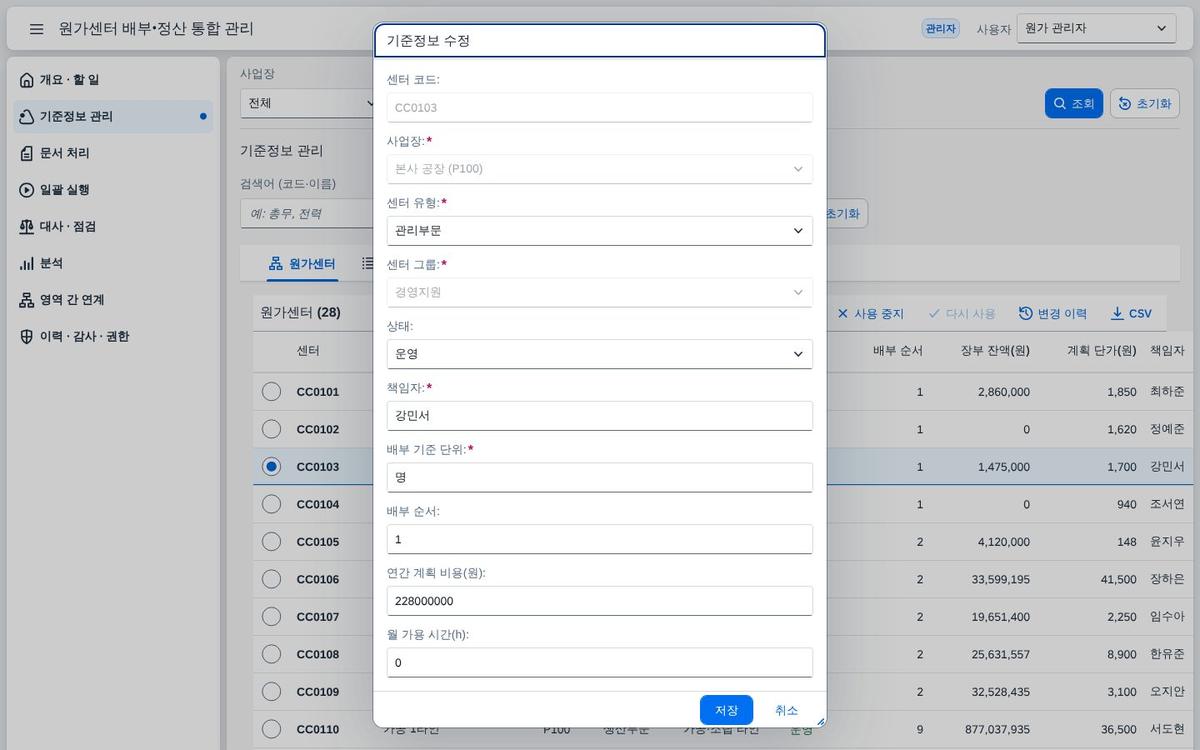Viewport: 1200px width, 750px height.
Task: Click the icon beside 기준정보 관리
Action: (27, 117)
